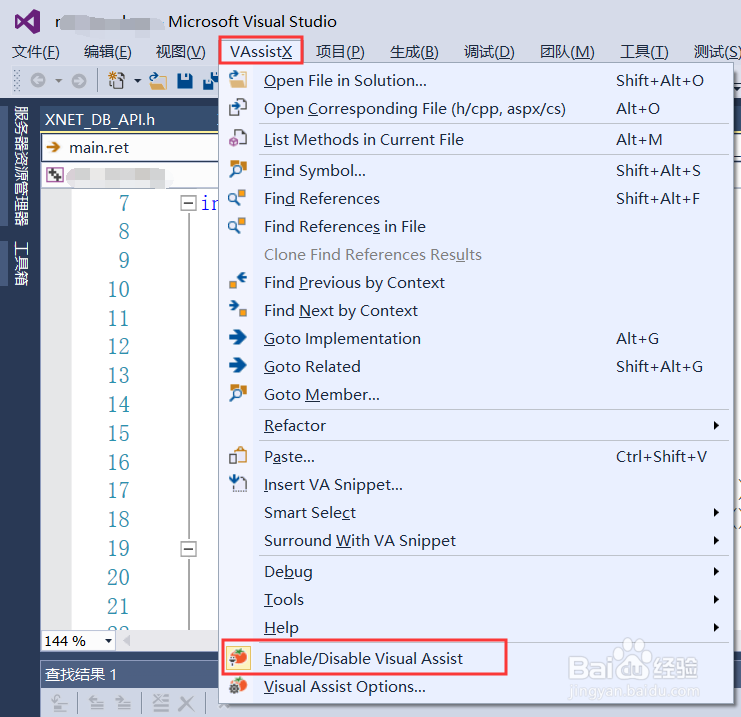
Task: Expand the Help submenu arrow
Action: tap(716, 627)
